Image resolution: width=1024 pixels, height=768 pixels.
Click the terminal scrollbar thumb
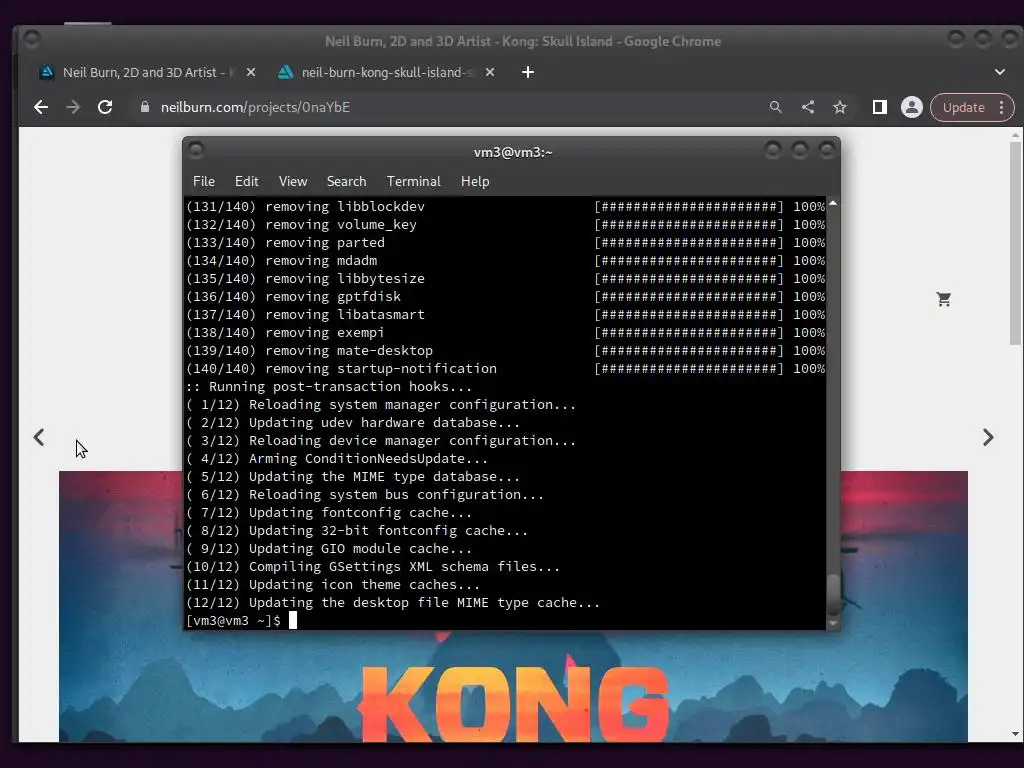click(833, 595)
